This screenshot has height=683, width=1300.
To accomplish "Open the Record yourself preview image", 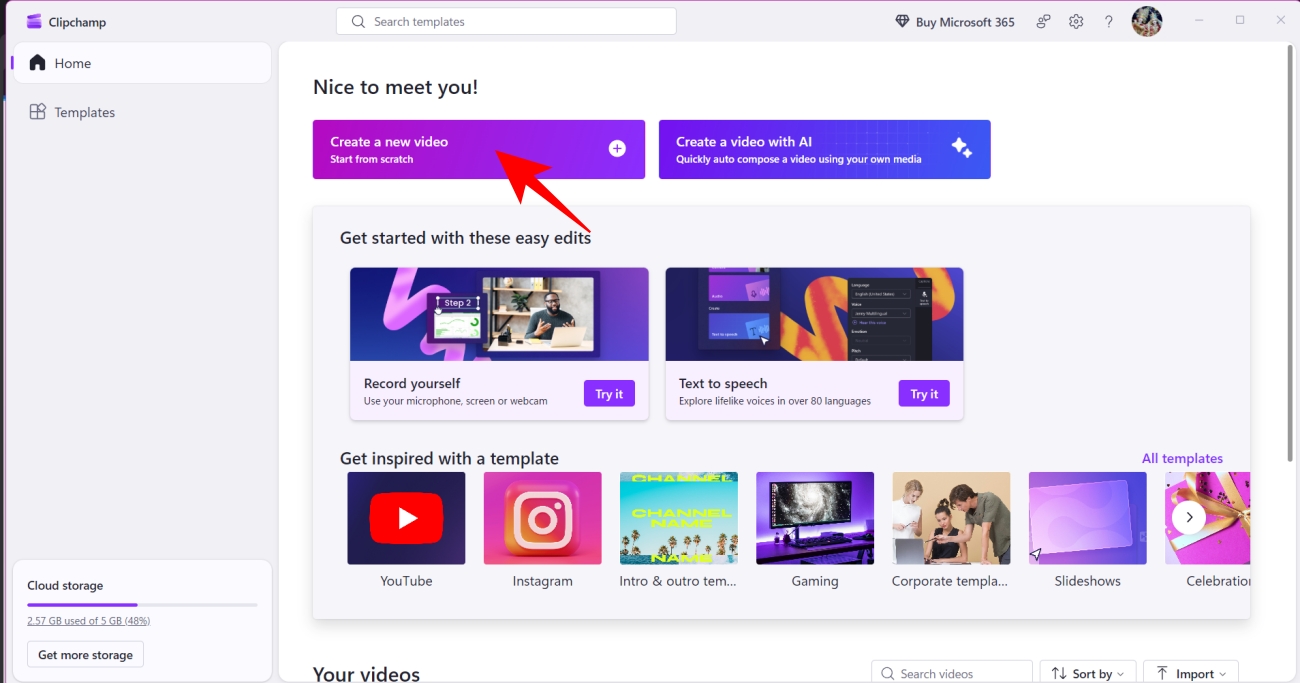I will (x=499, y=314).
